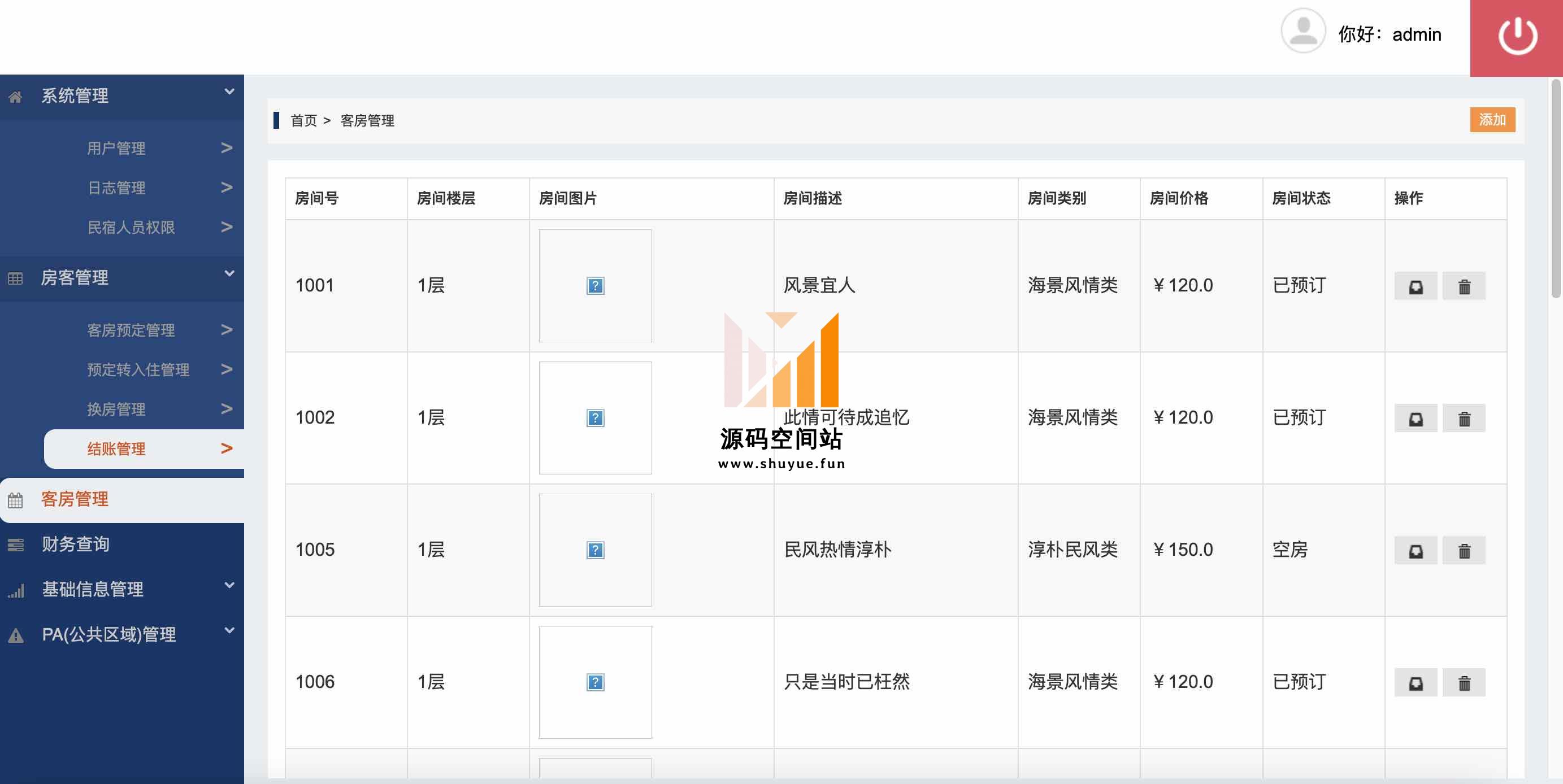This screenshot has height=784, width=1563.
Task: Click the home icon beside 系统管理
Action: [x=16, y=97]
